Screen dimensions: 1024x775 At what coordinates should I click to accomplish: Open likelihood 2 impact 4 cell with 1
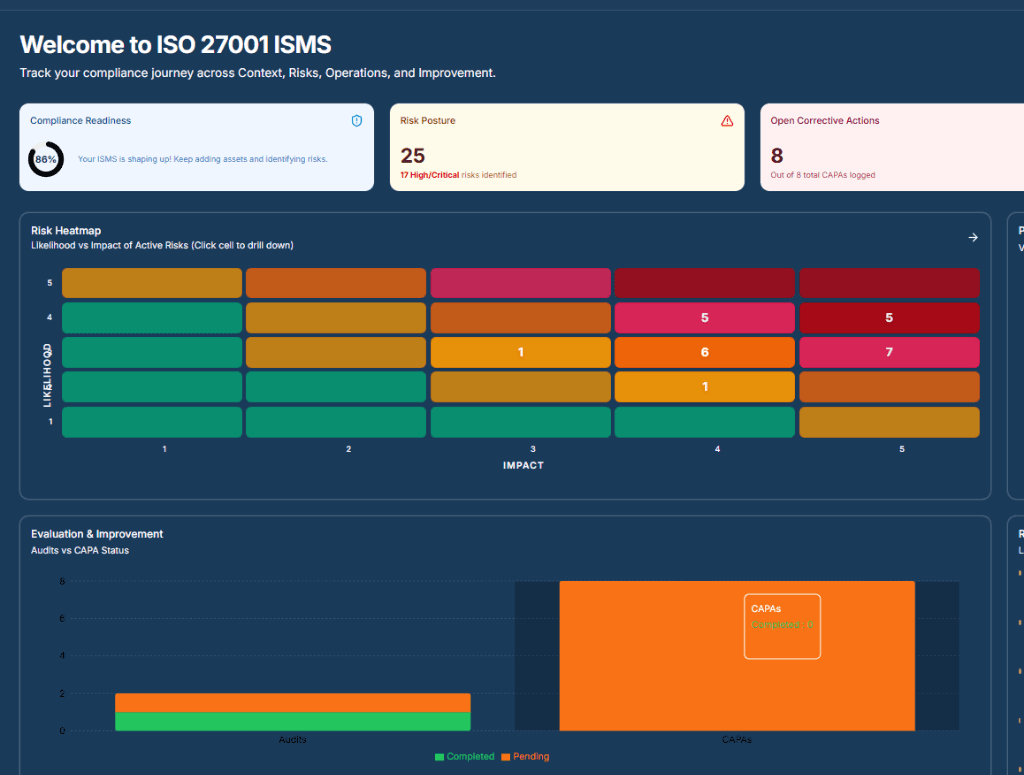click(705, 387)
